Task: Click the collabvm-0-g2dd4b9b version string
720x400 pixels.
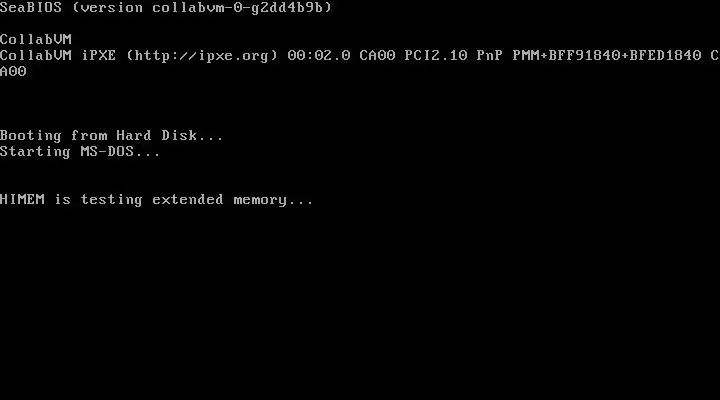Action: 237,7
